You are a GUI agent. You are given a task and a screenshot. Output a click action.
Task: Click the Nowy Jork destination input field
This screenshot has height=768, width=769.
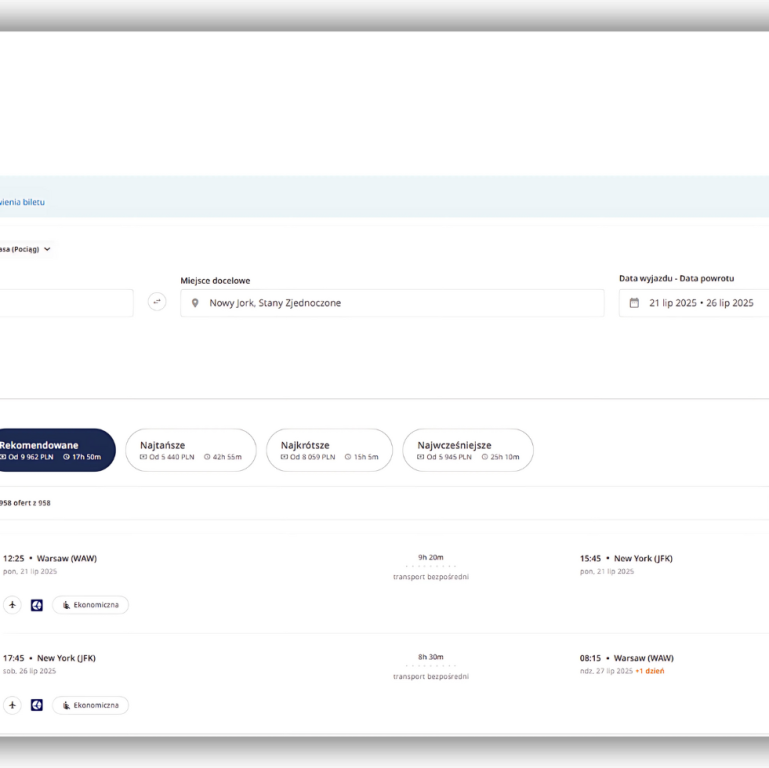[x=392, y=303]
